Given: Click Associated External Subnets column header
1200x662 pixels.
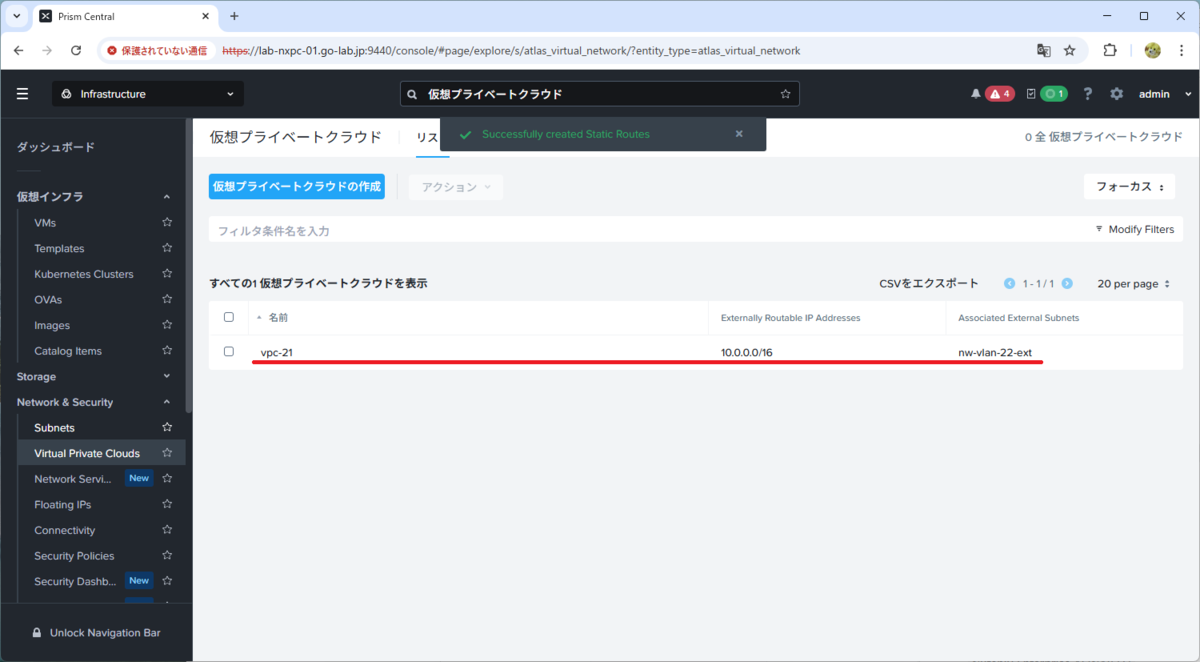Looking at the screenshot, I should coord(1018,318).
